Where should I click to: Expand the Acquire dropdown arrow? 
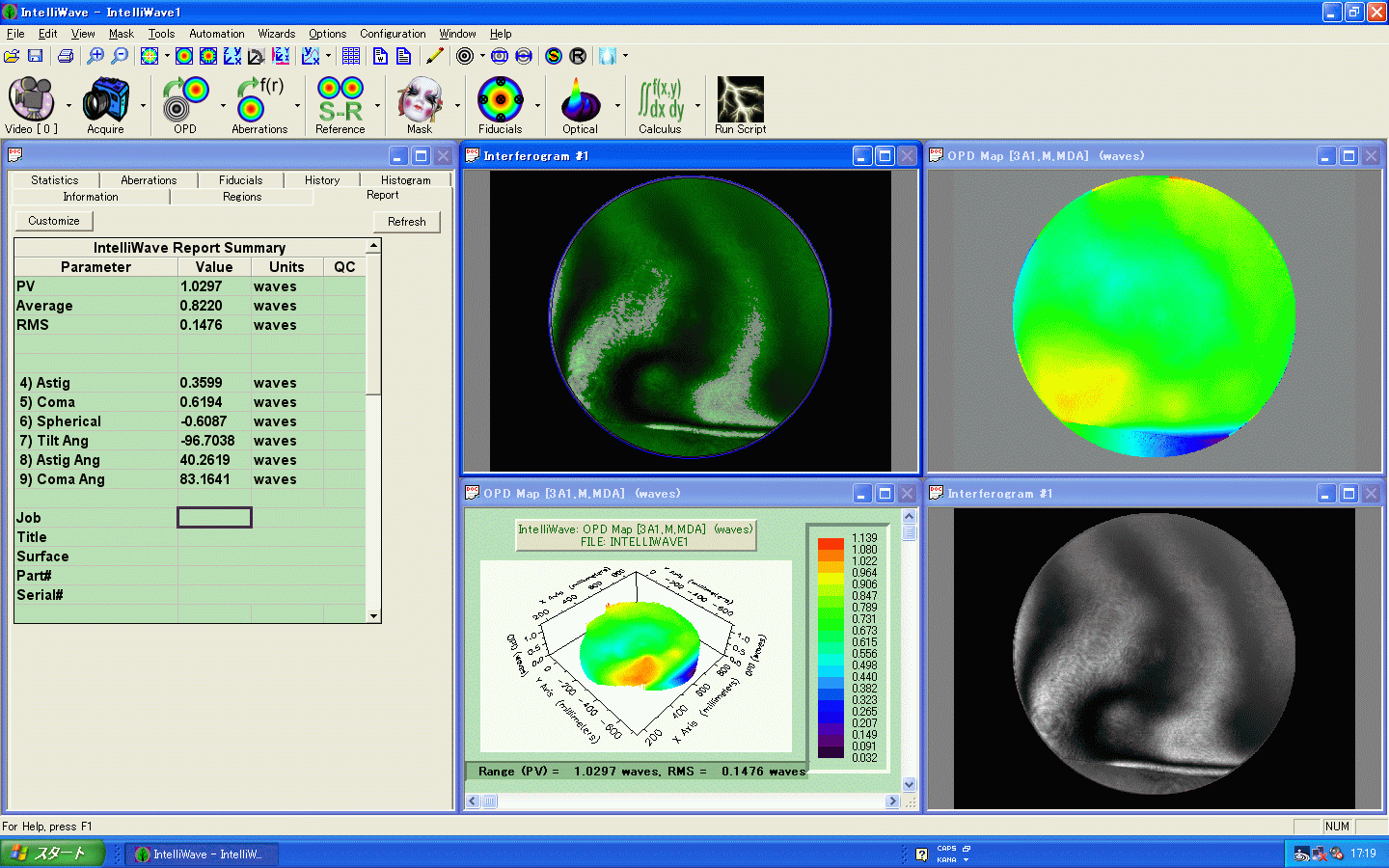[143, 105]
